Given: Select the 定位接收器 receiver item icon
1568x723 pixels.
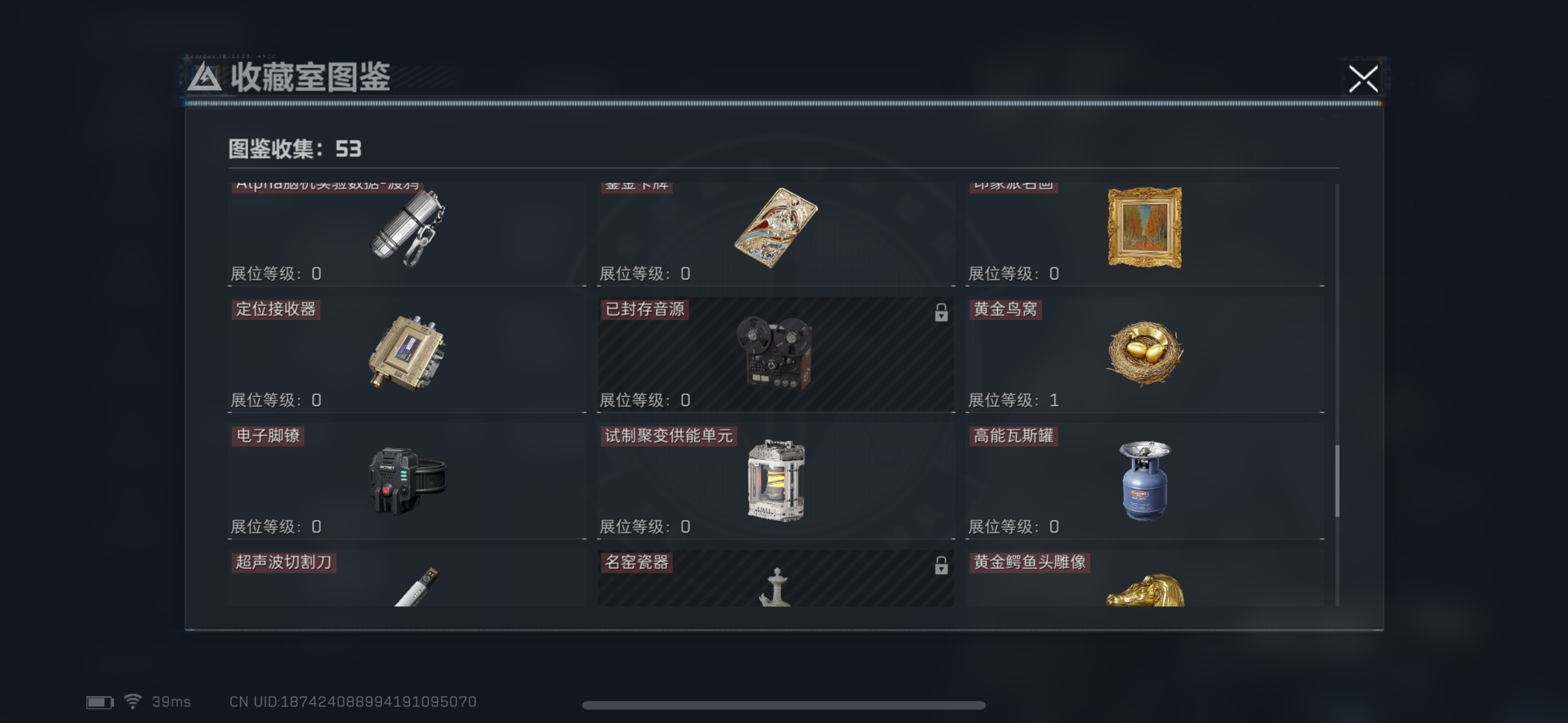Looking at the screenshot, I should (x=407, y=353).
